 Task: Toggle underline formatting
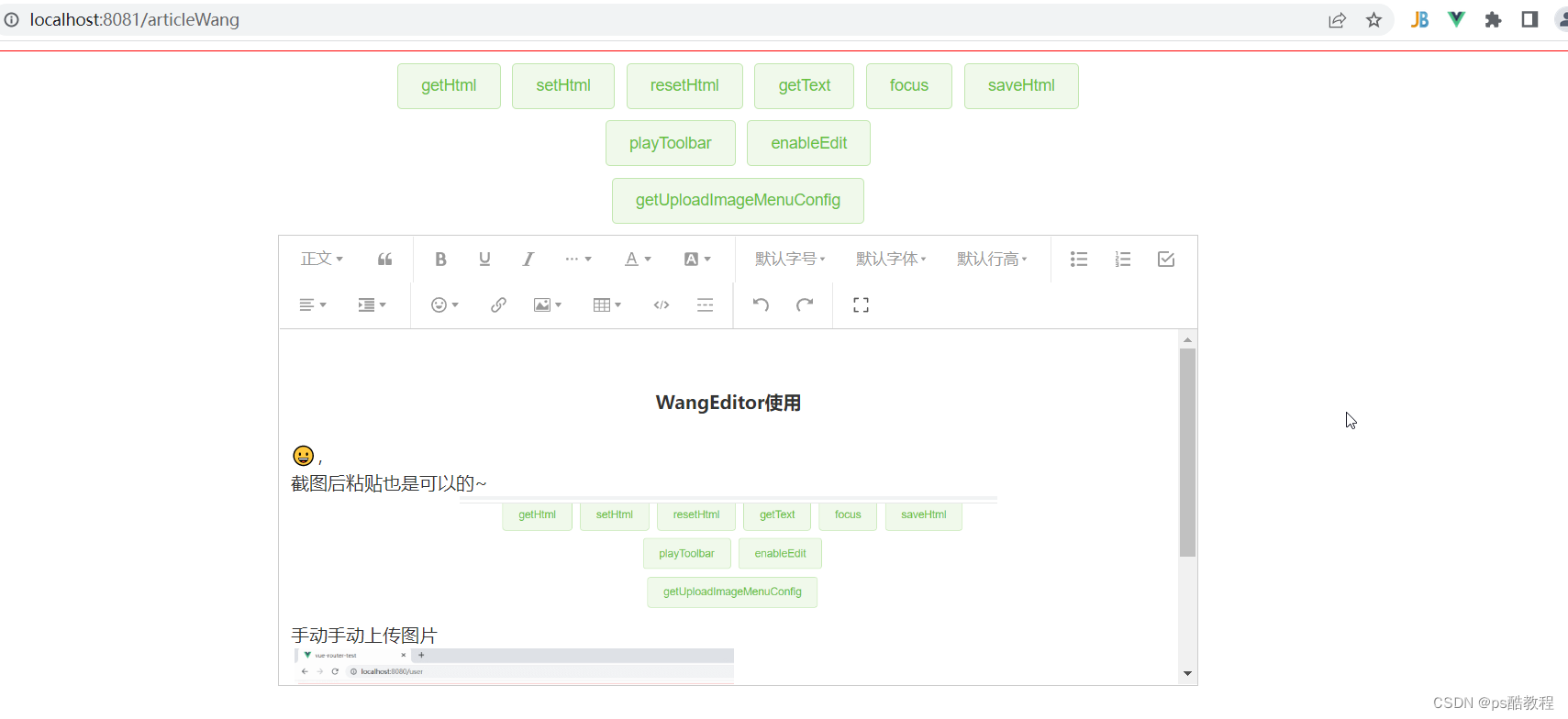pyautogui.click(x=484, y=260)
